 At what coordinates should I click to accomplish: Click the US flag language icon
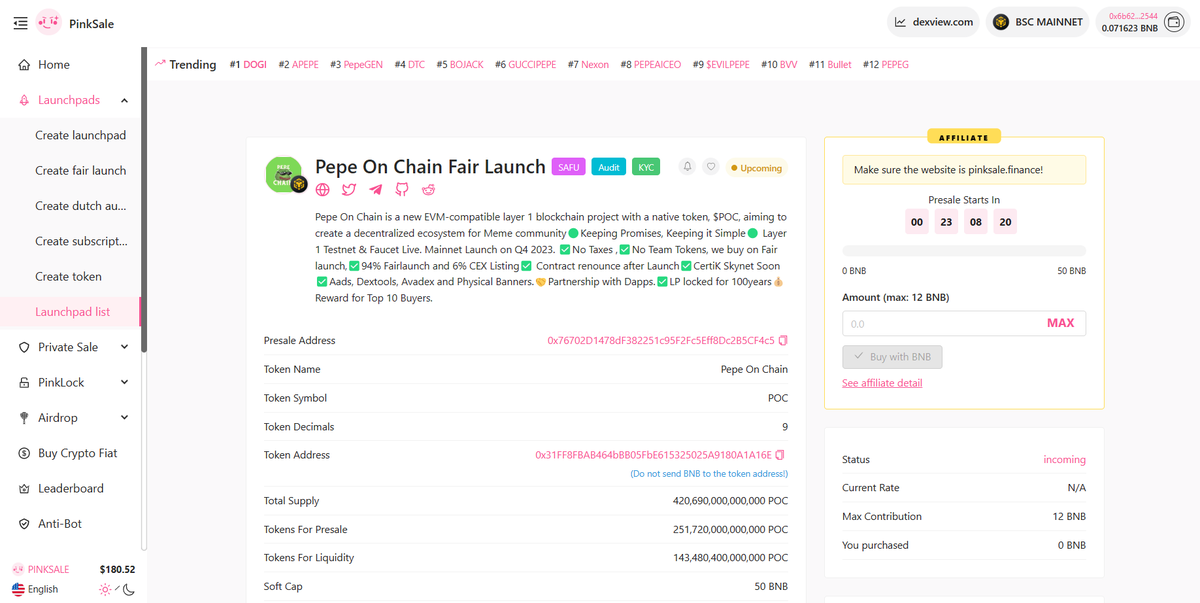point(18,589)
